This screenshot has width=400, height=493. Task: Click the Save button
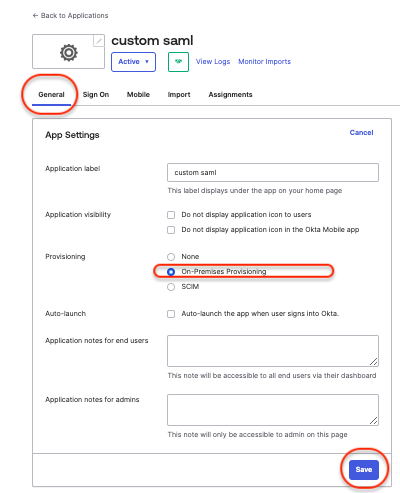click(x=364, y=470)
